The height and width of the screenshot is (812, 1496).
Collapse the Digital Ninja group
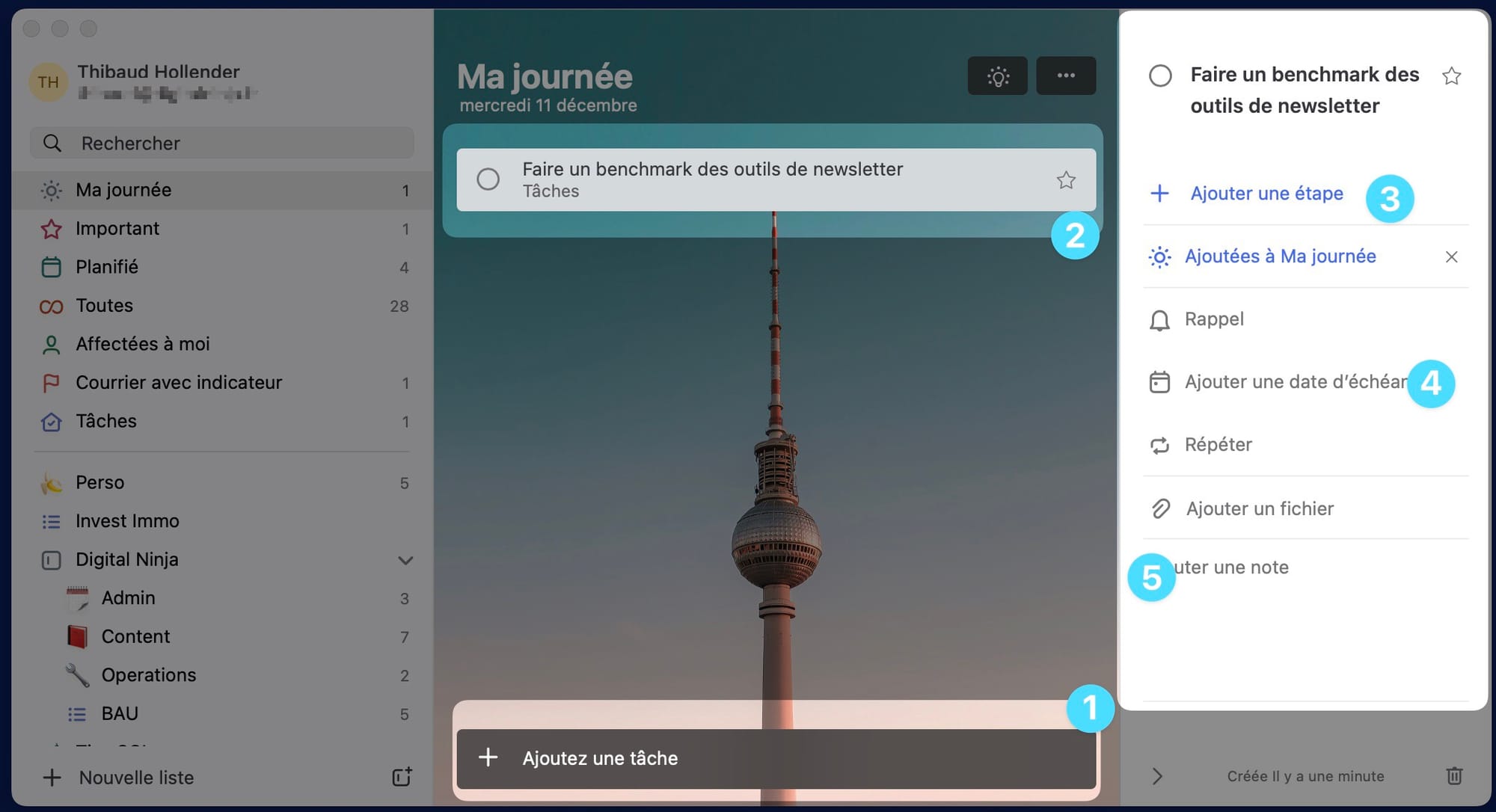click(405, 560)
